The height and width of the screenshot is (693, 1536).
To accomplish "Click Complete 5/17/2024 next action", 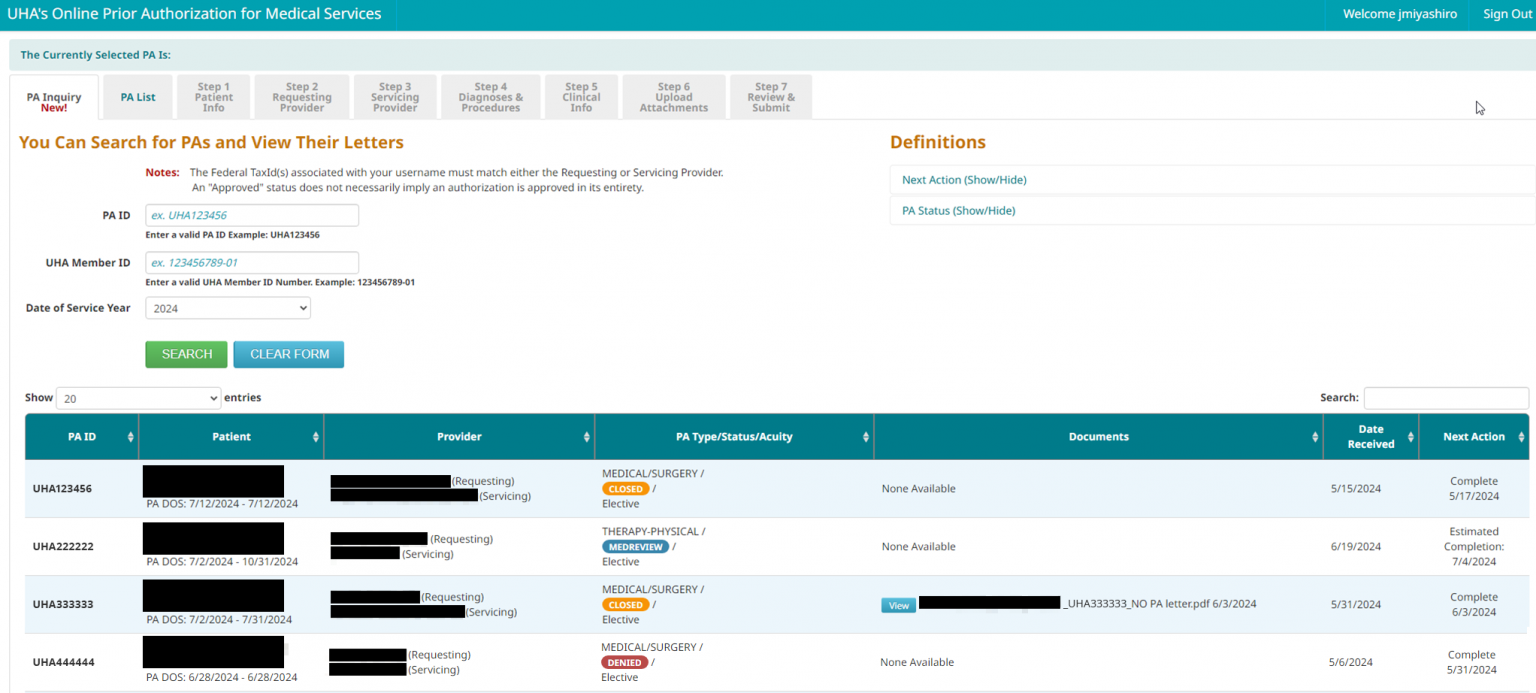I will tap(1473, 489).
